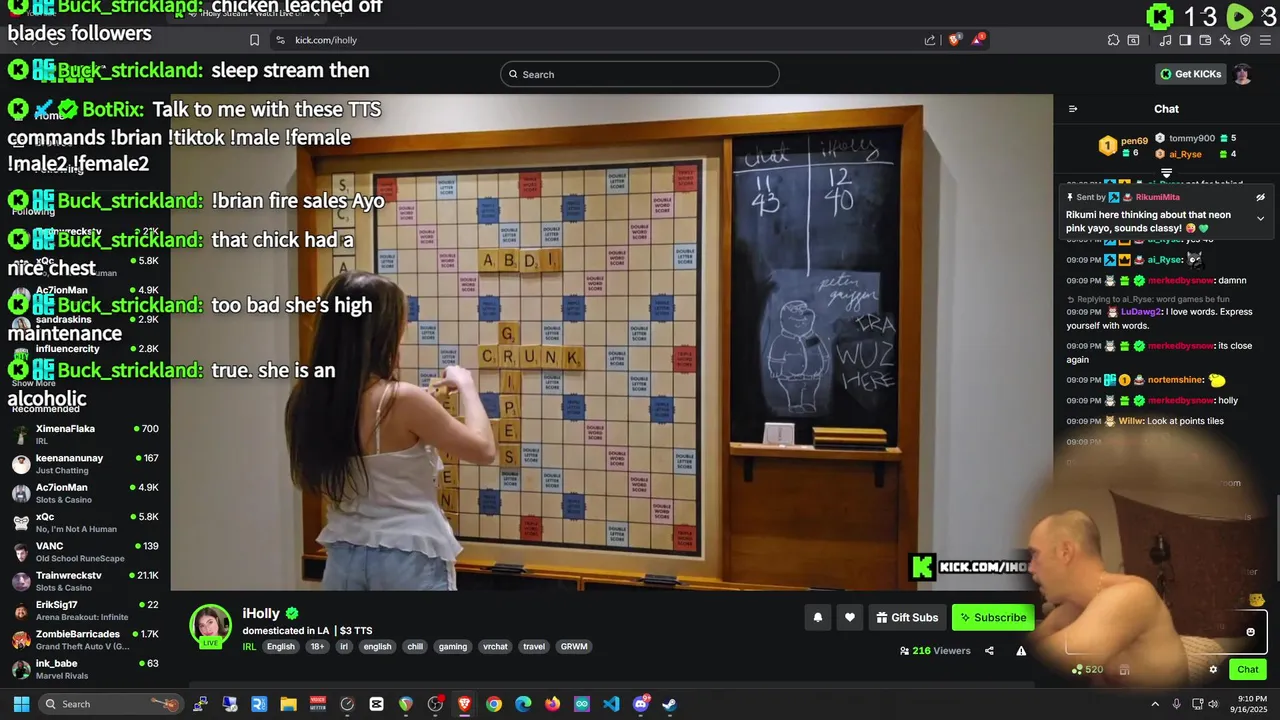1280x720 pixels.
Task: Click the share stream icon near viewers
Action: (989, 650)
